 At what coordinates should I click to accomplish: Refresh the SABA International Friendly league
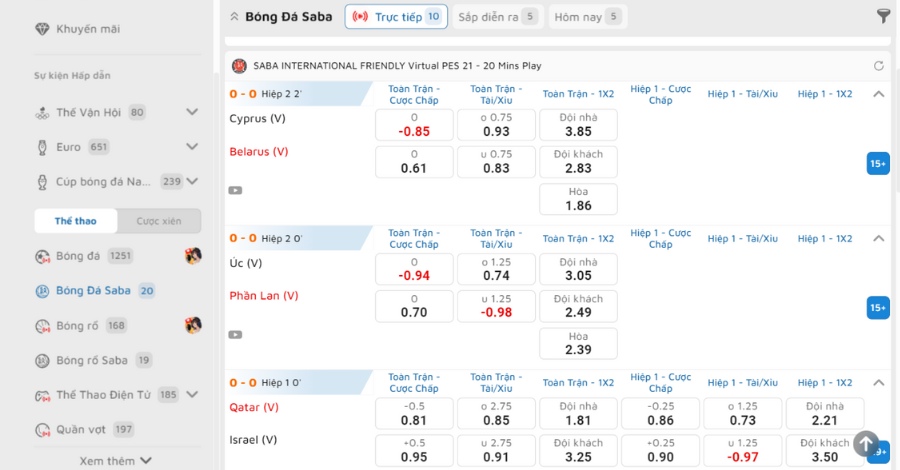[878, 66]
